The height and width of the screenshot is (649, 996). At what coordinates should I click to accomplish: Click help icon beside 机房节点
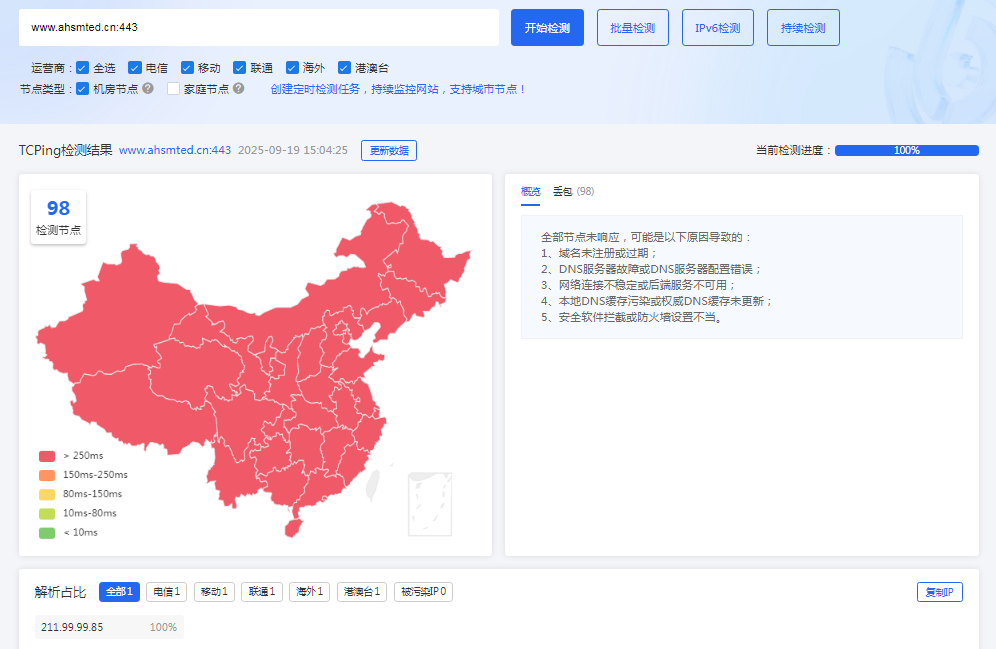point(148,89)
